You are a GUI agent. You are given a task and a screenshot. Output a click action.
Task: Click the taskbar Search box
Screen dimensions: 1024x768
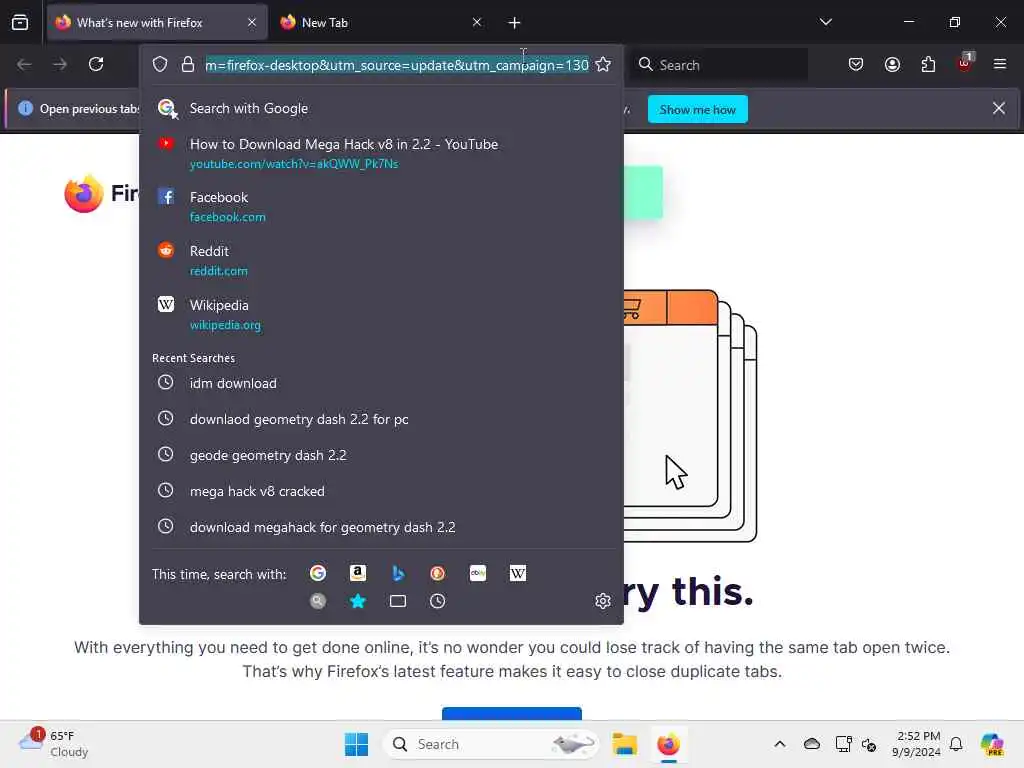coord(491,744)
